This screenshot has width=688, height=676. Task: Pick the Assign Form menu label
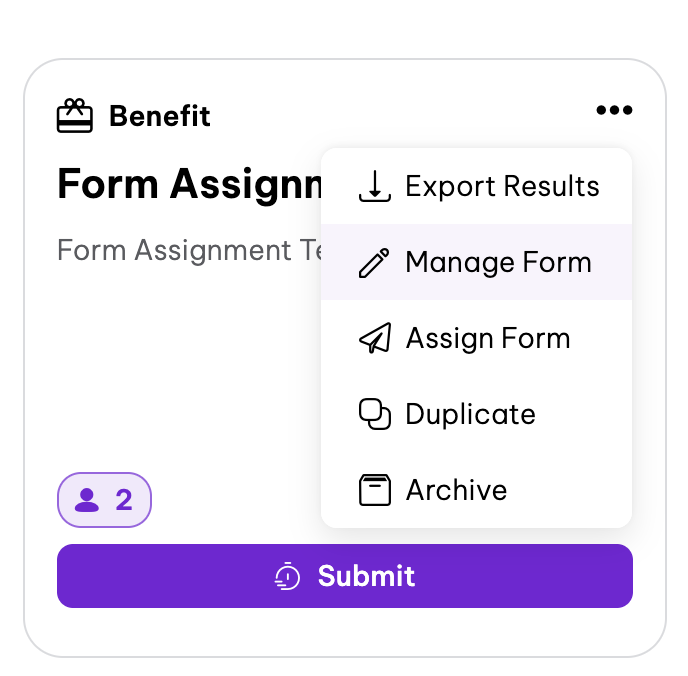pyautogui.click(x=487, y=339)
